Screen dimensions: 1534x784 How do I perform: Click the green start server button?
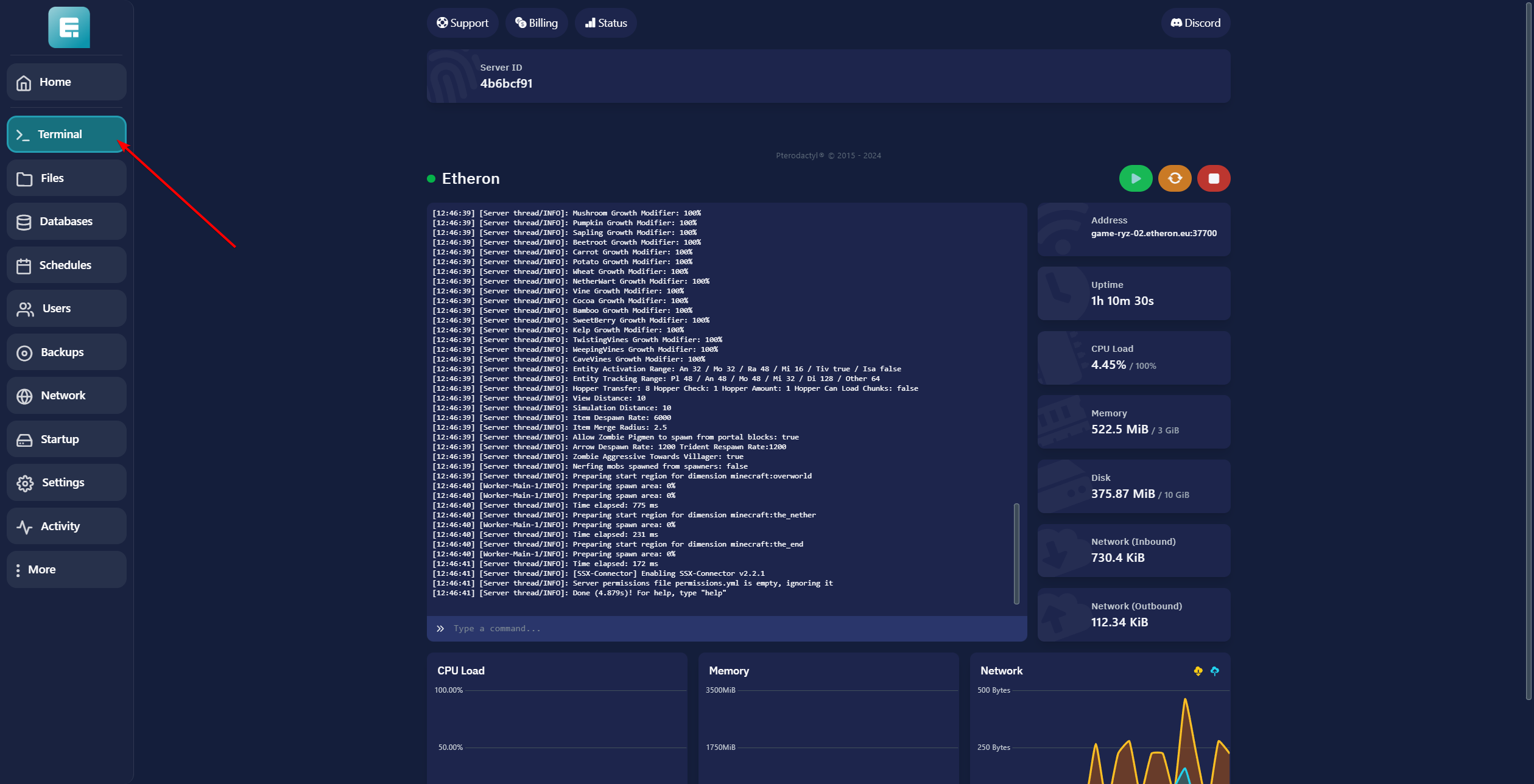pos(1135,178)
